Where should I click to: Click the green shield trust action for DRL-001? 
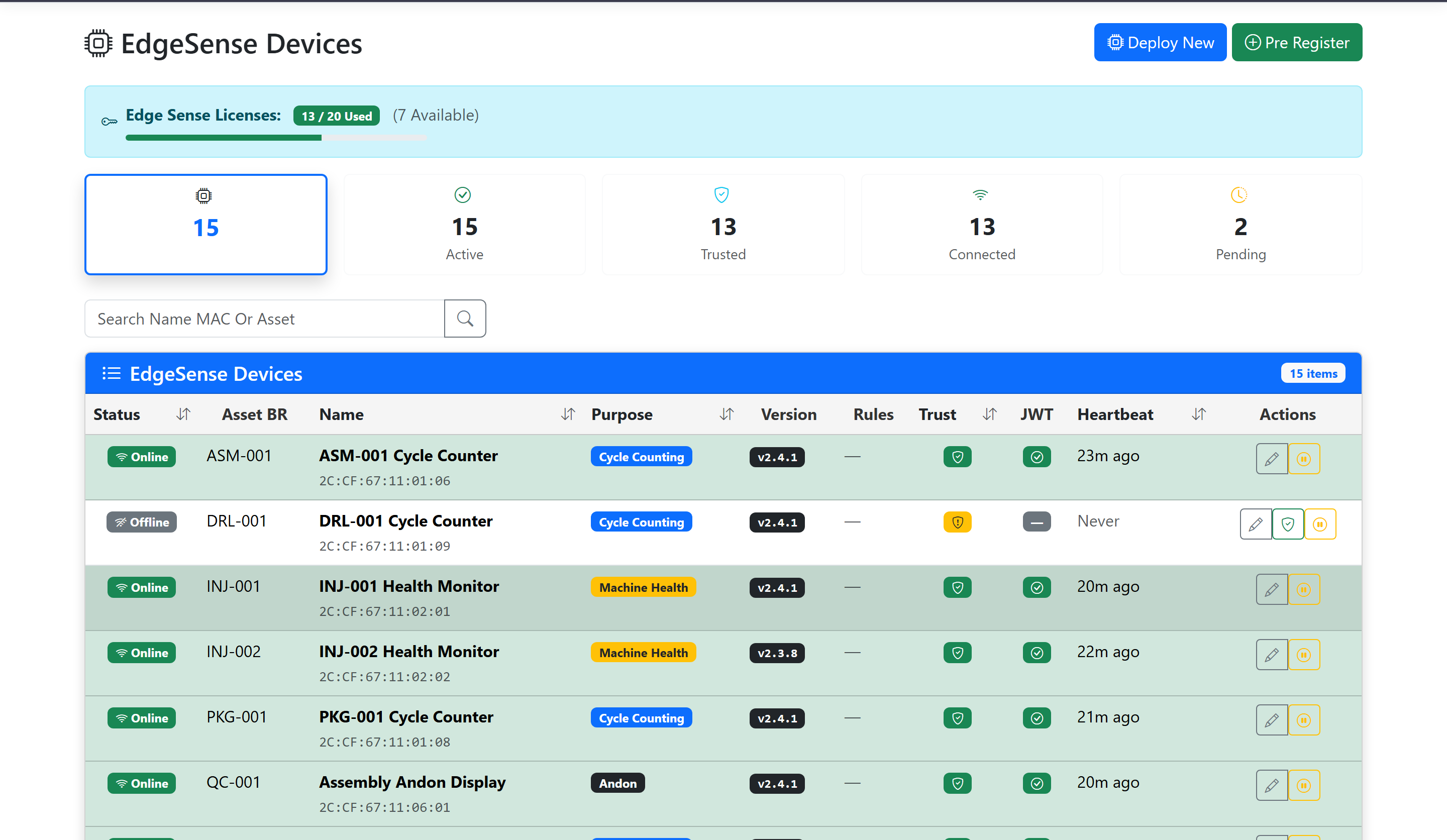point(1287,524)
